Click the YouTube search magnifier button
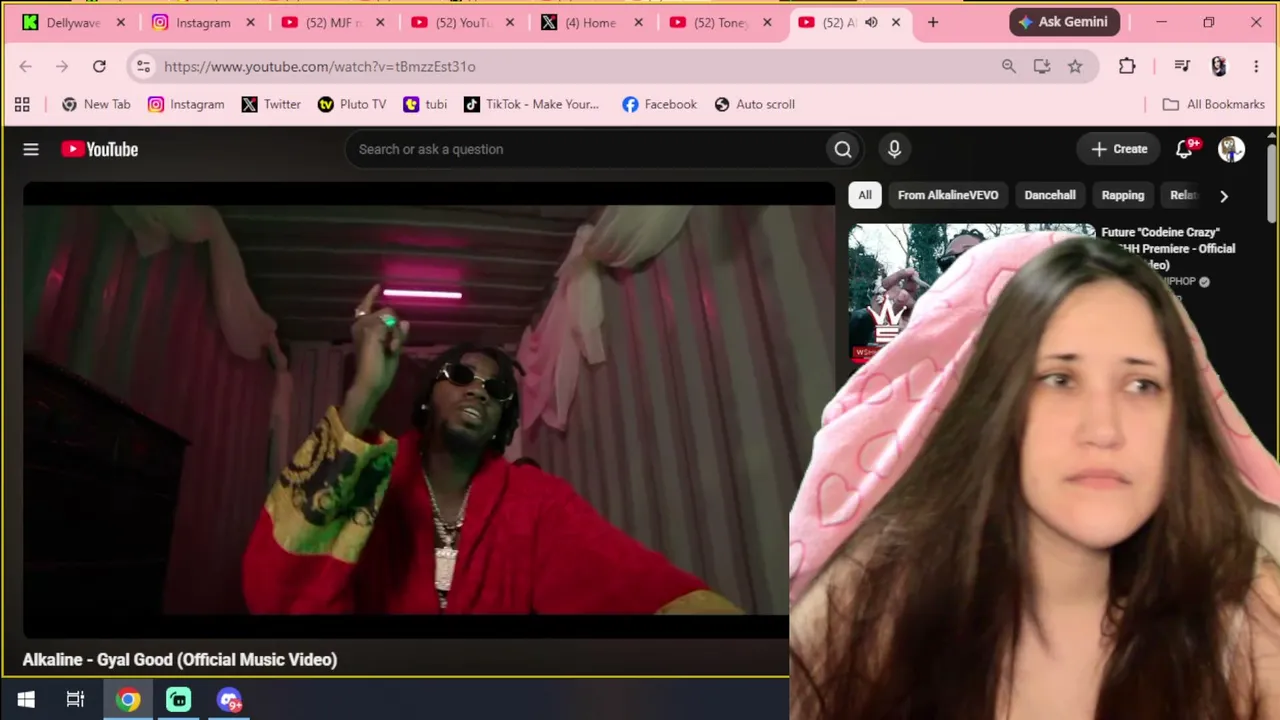This screenshot has height=720, width=1280. 843,149
